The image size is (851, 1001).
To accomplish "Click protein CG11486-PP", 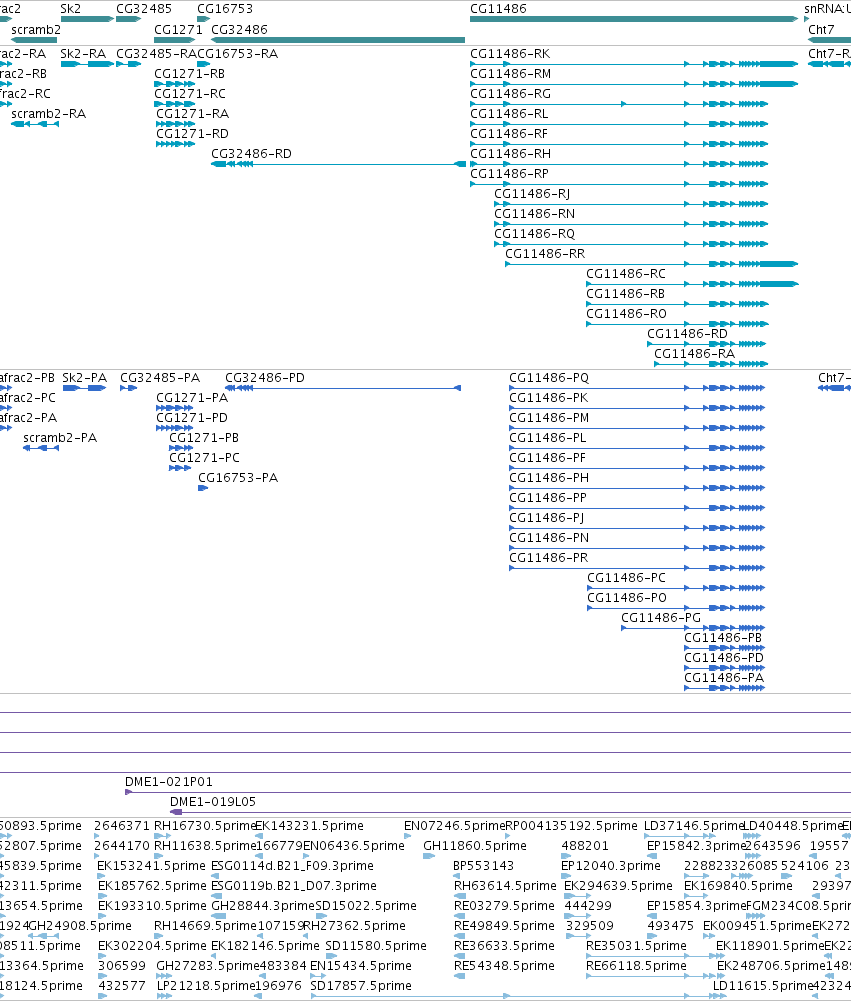I will pyautogui.click(x=547, y=498).
